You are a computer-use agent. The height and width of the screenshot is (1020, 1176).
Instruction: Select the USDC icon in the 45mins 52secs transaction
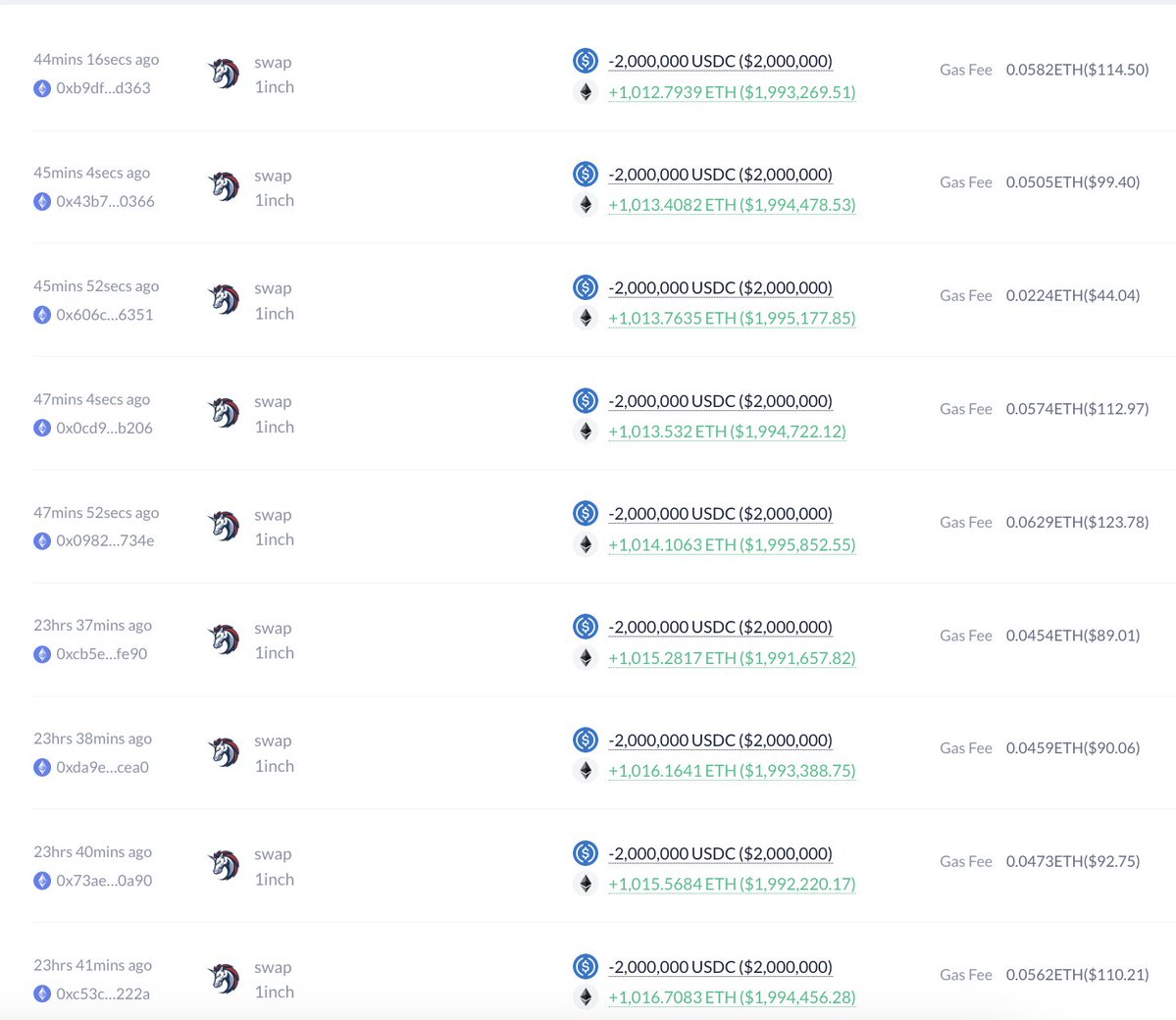pos(586,286)
